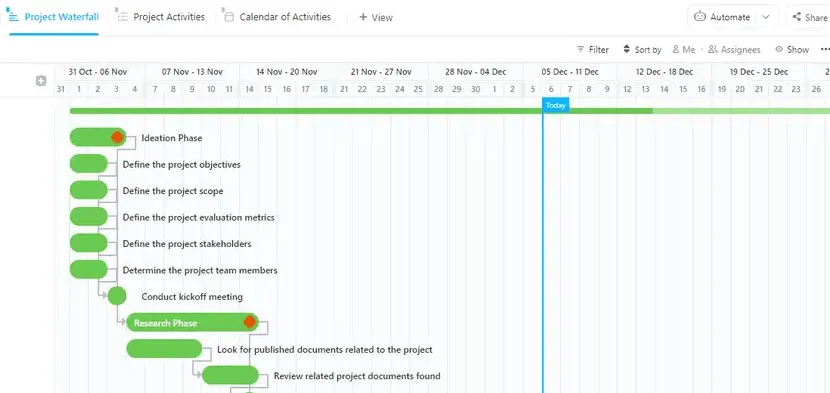
Task: Open the Sort by menu
Action: (642, 49)
